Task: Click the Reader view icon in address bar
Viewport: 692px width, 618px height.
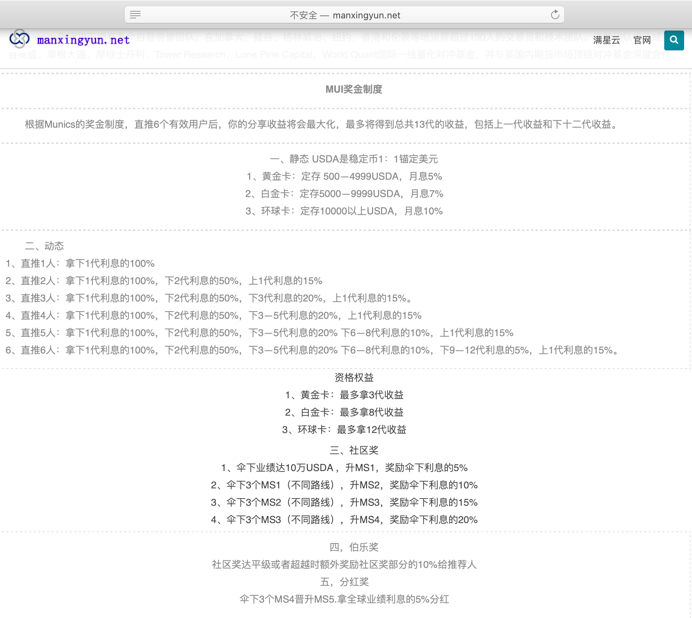Action: (136, 15)
